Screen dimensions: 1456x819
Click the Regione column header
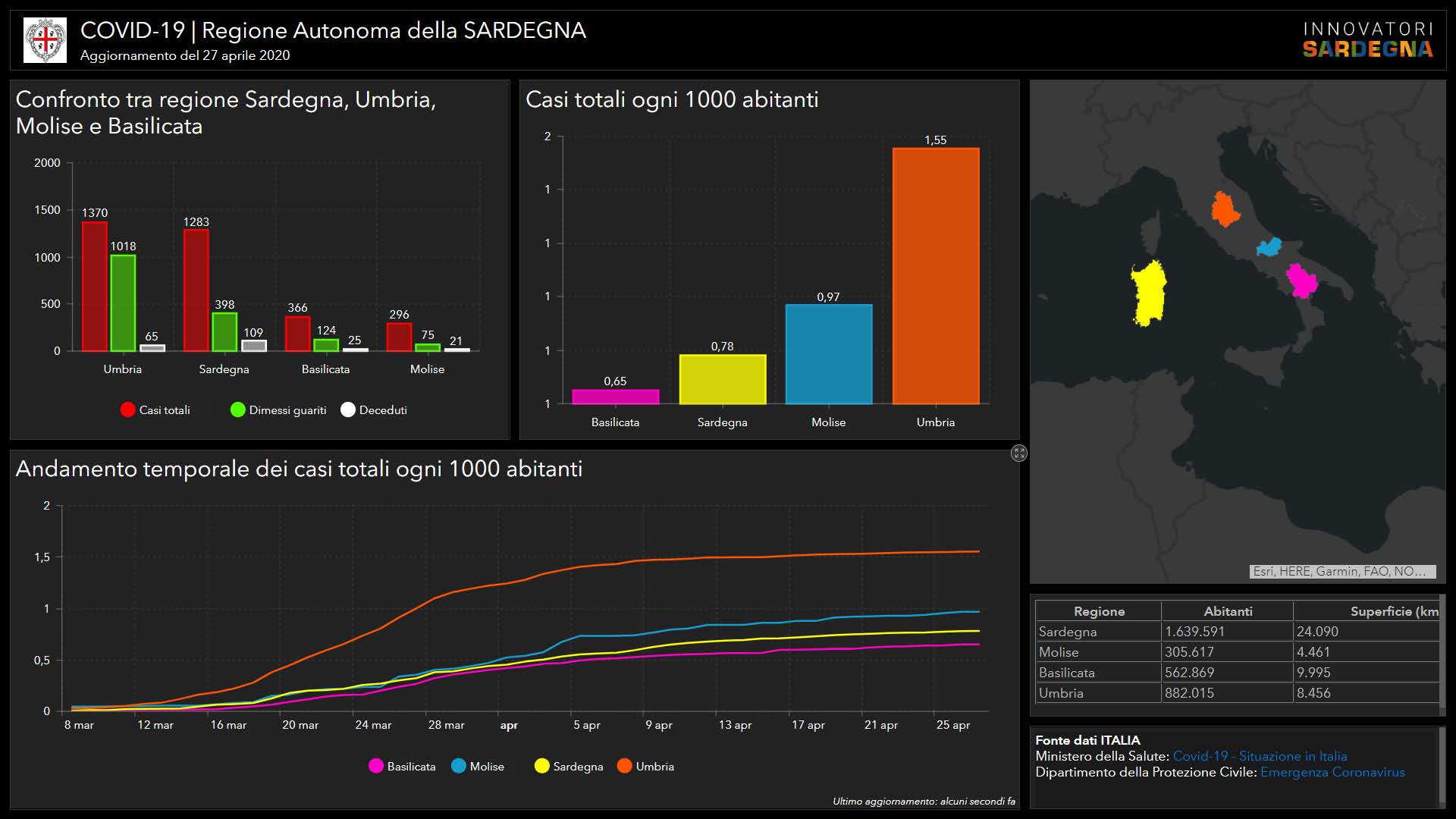click(1098, 611)
